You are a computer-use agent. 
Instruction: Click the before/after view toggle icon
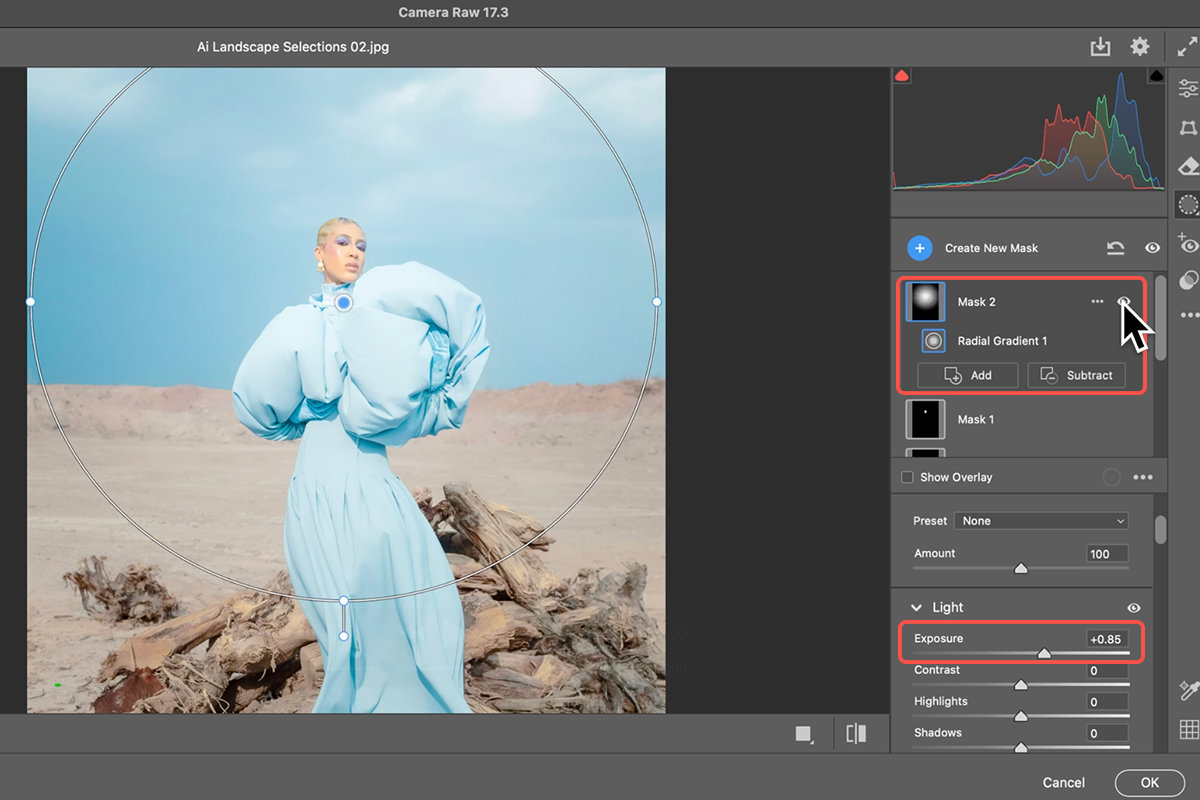(856, 734)
